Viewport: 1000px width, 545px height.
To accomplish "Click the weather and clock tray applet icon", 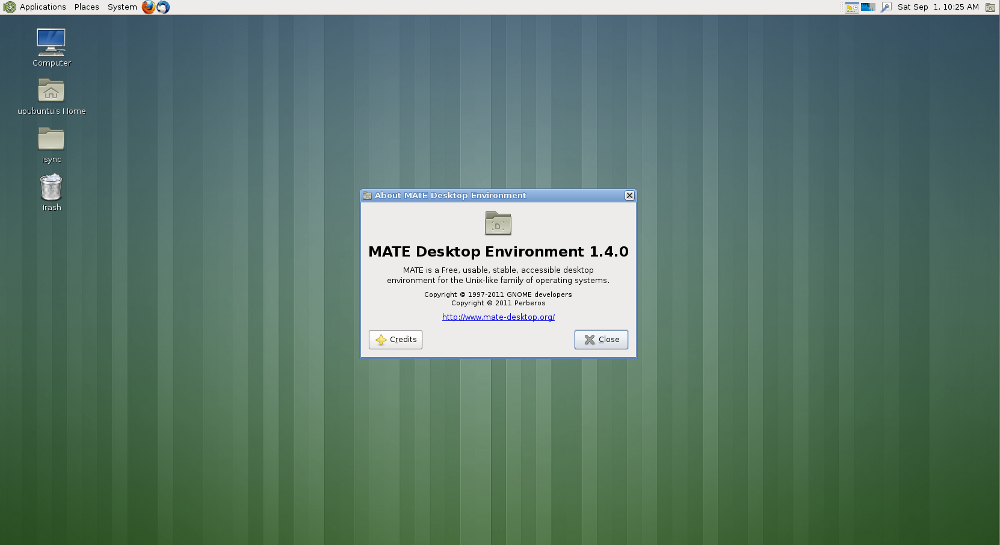I will pos(851,7).
